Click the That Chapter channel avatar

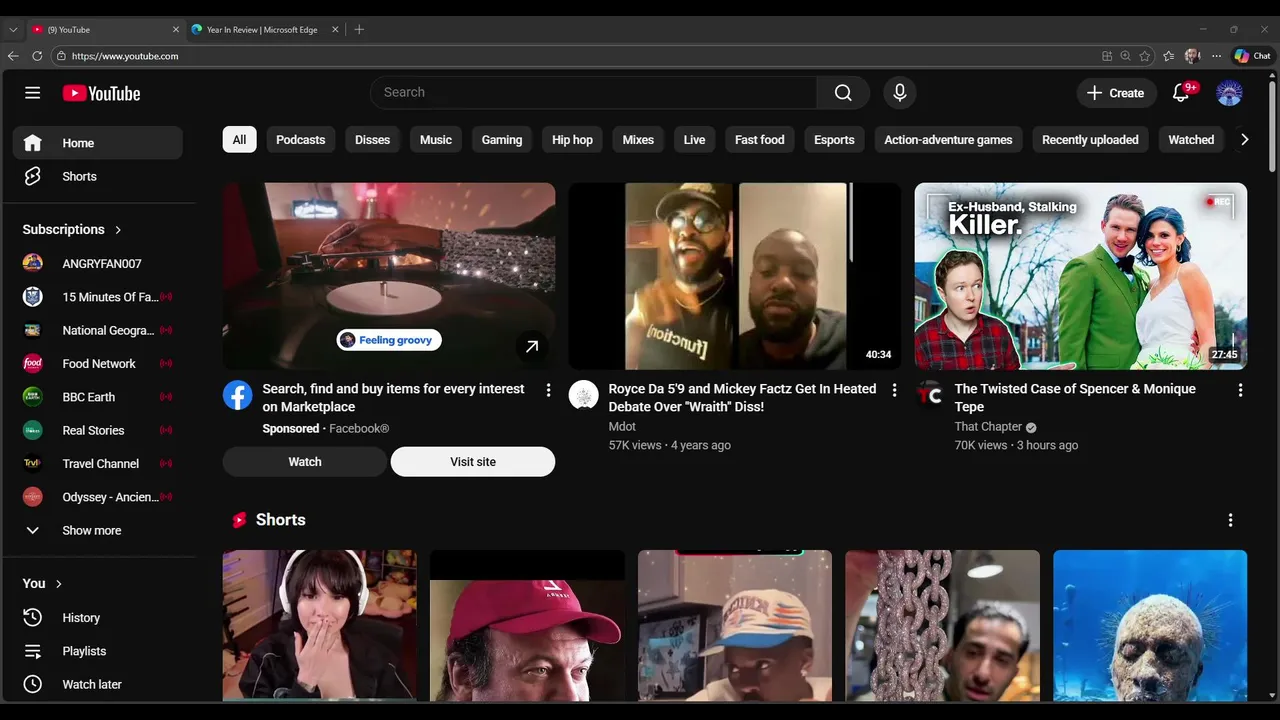point(930,395)
